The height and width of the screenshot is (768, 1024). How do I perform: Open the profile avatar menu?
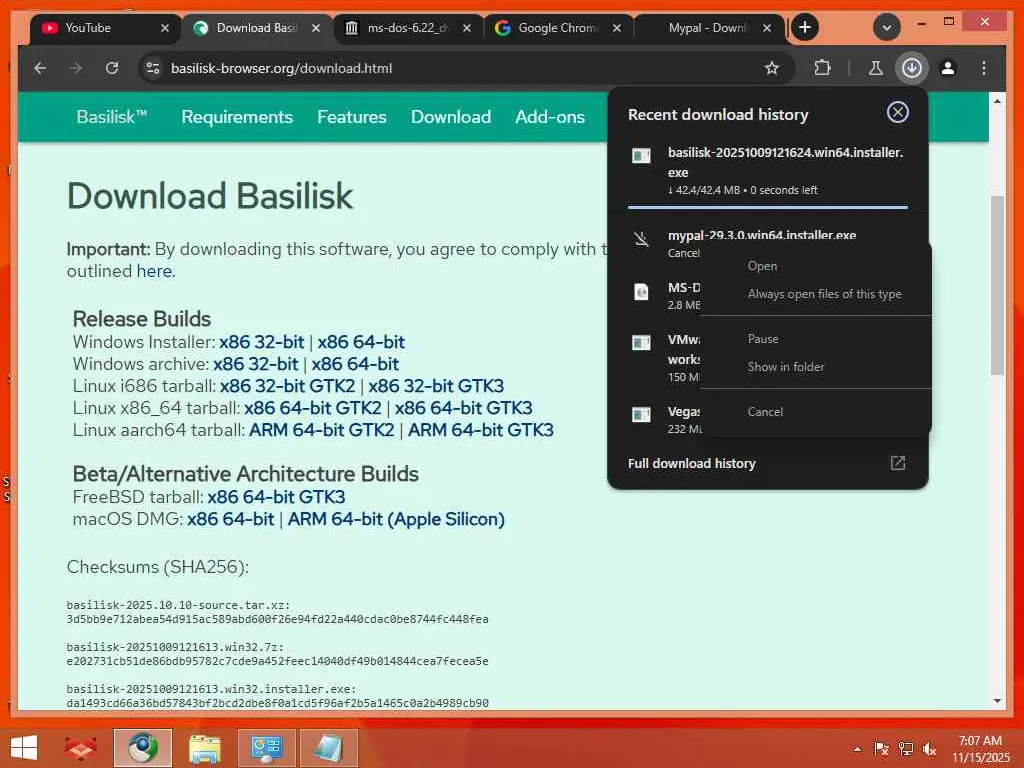tap(948, 68)
